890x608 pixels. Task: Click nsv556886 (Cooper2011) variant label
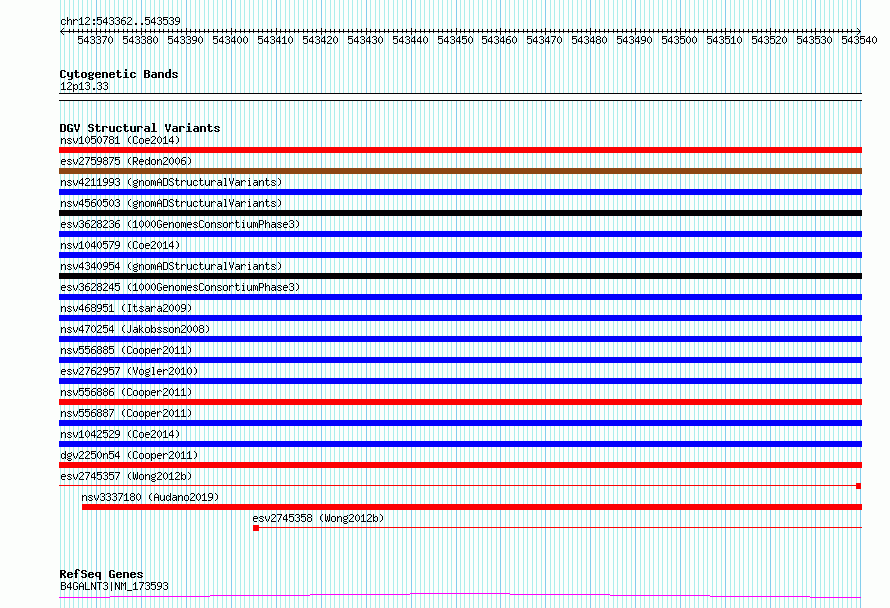[x=126, y=392]
